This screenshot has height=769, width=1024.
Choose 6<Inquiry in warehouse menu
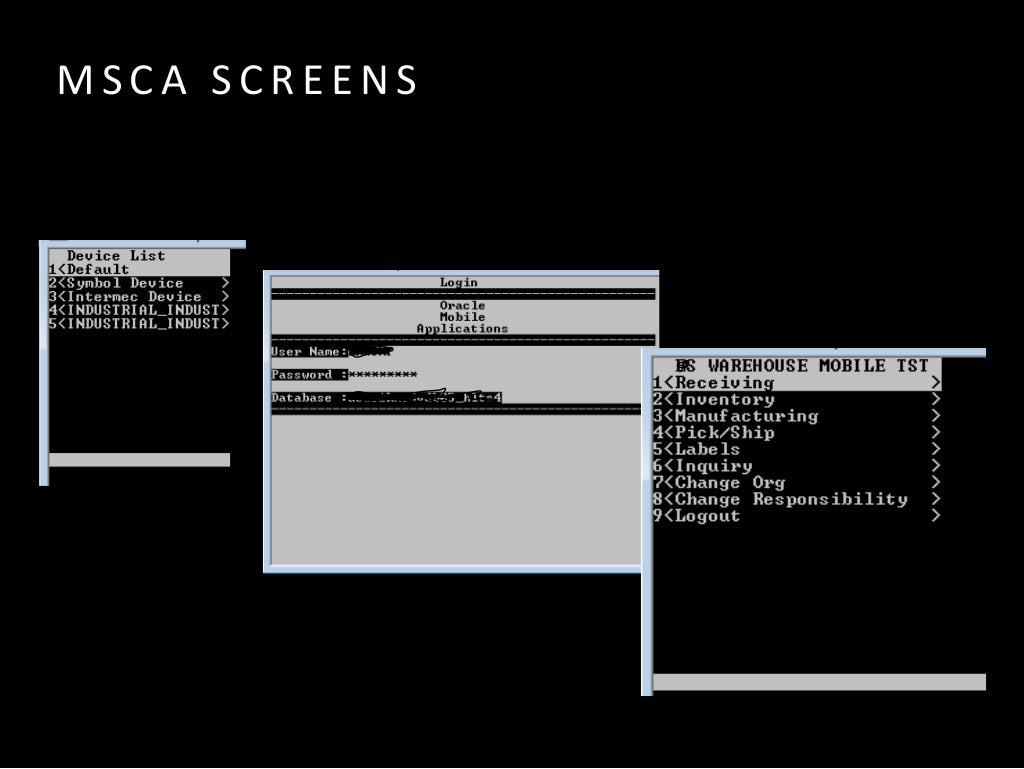(797, 466)
